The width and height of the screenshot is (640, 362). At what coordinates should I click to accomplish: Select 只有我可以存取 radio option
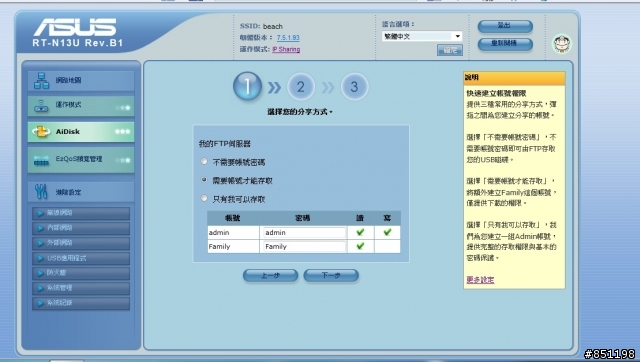click(204, 198)
